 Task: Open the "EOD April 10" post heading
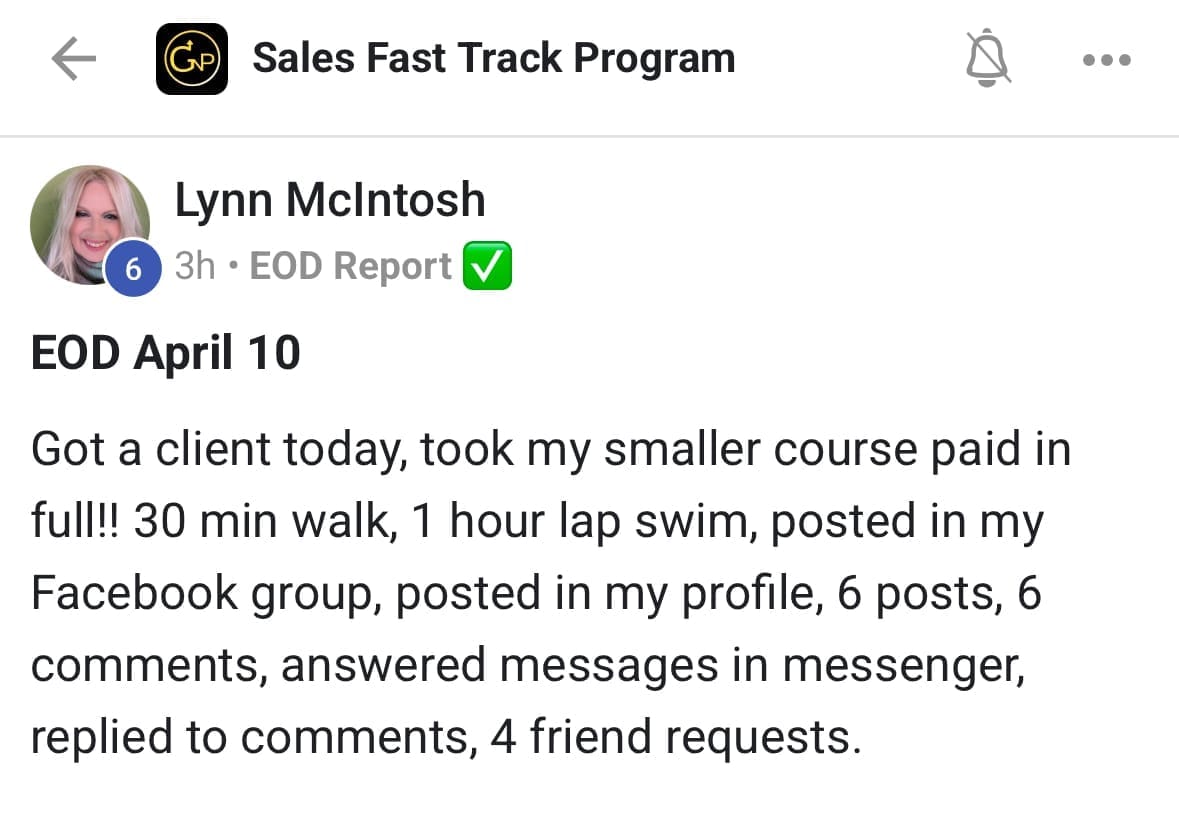tap(166, 353)
